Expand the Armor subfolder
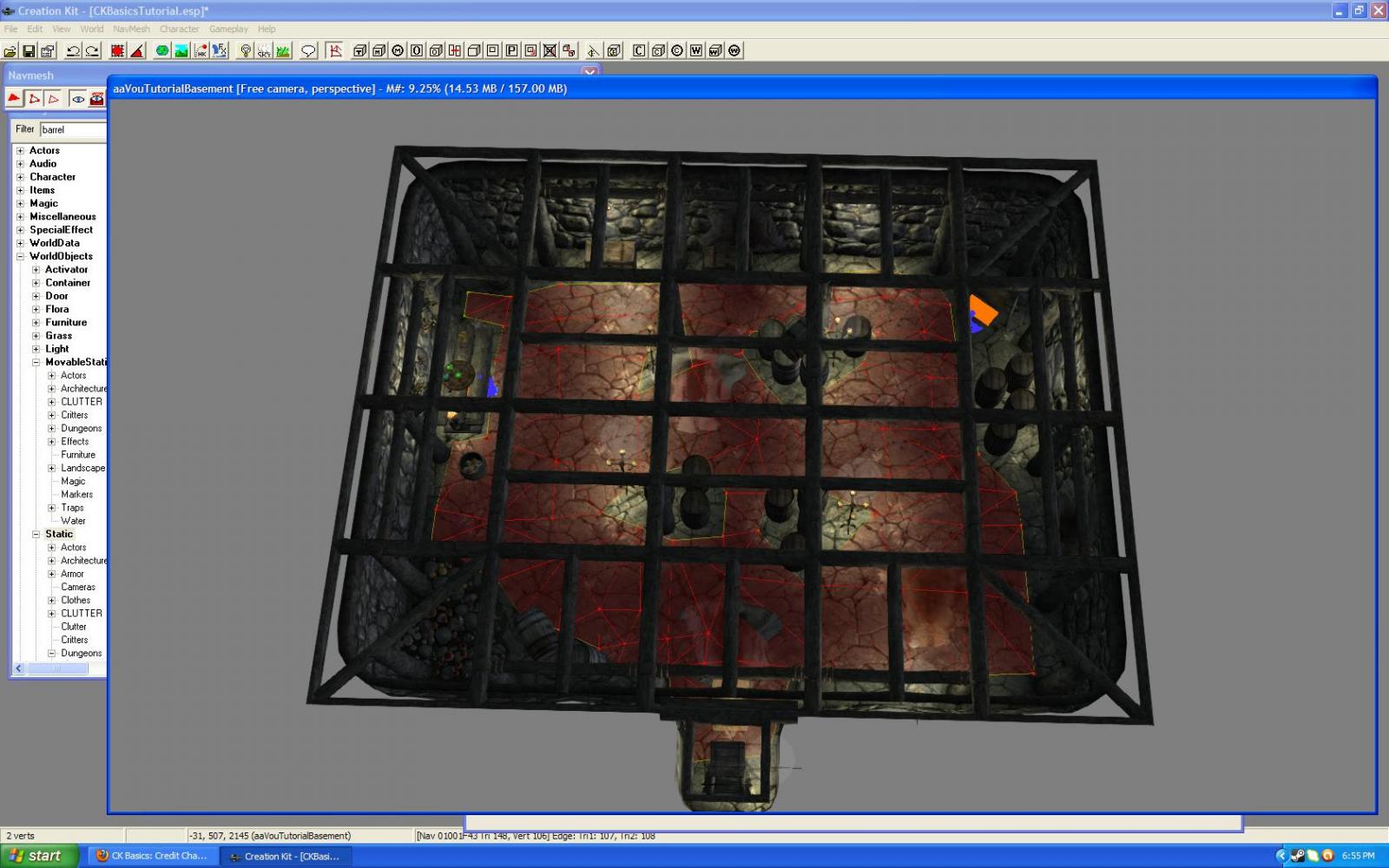 (51, 574)
